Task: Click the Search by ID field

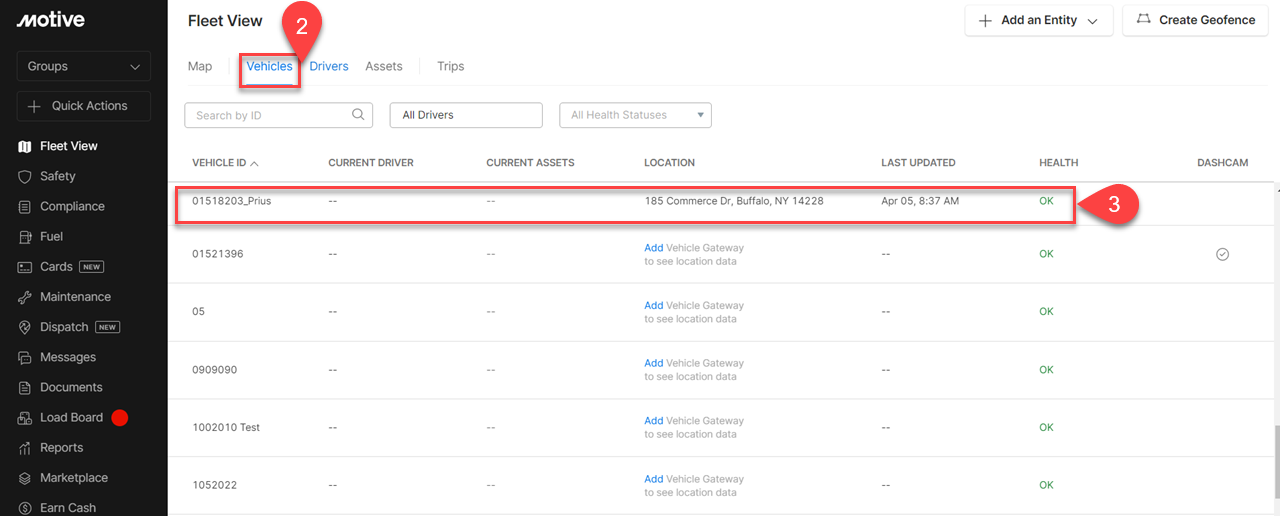Action: 270,115
